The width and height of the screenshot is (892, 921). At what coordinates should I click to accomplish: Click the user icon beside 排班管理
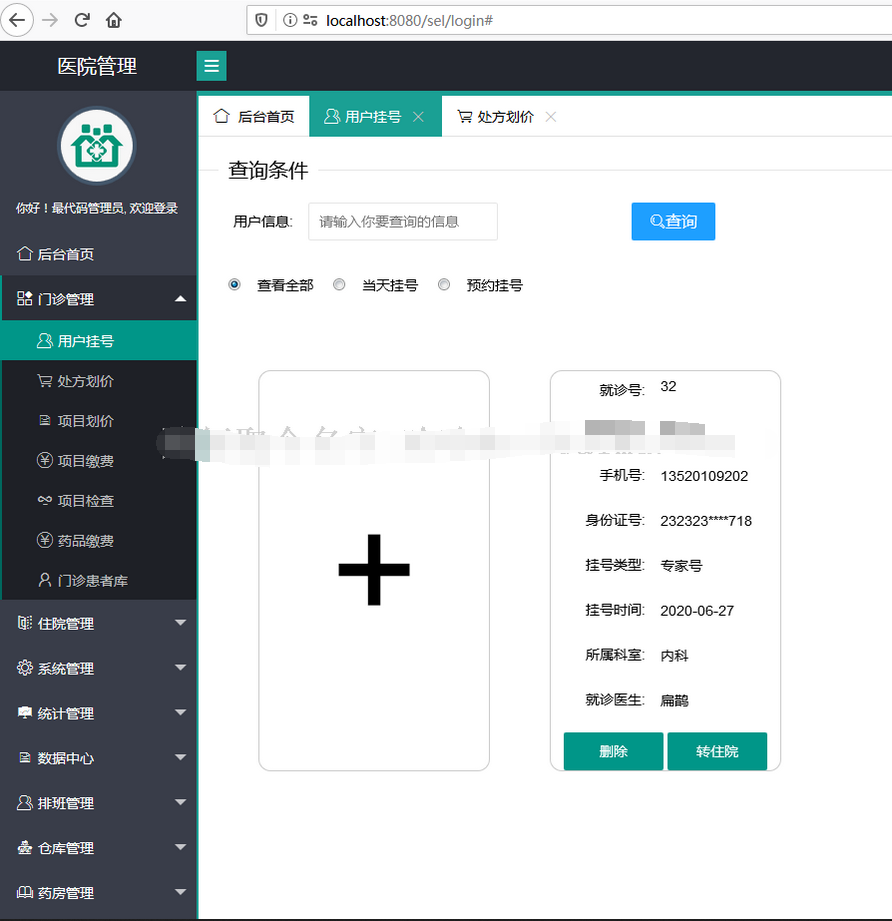25,803
